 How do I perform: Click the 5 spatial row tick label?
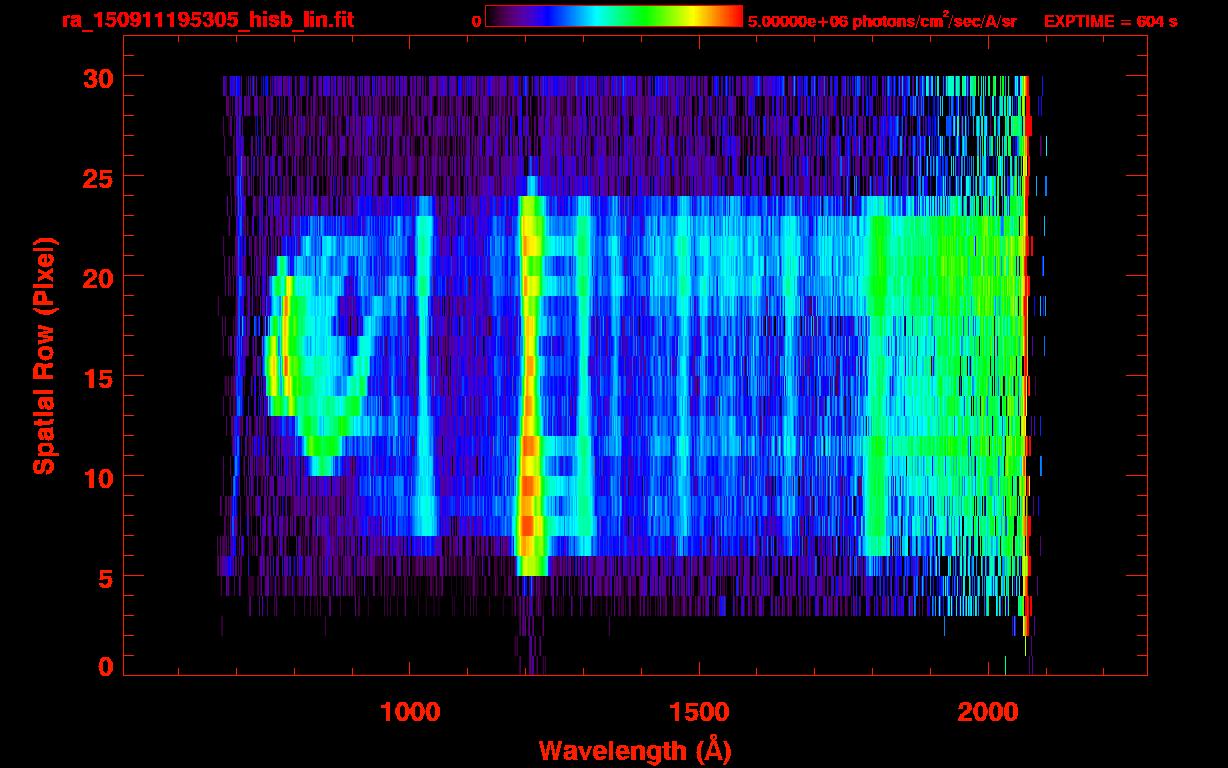point(106,577)
